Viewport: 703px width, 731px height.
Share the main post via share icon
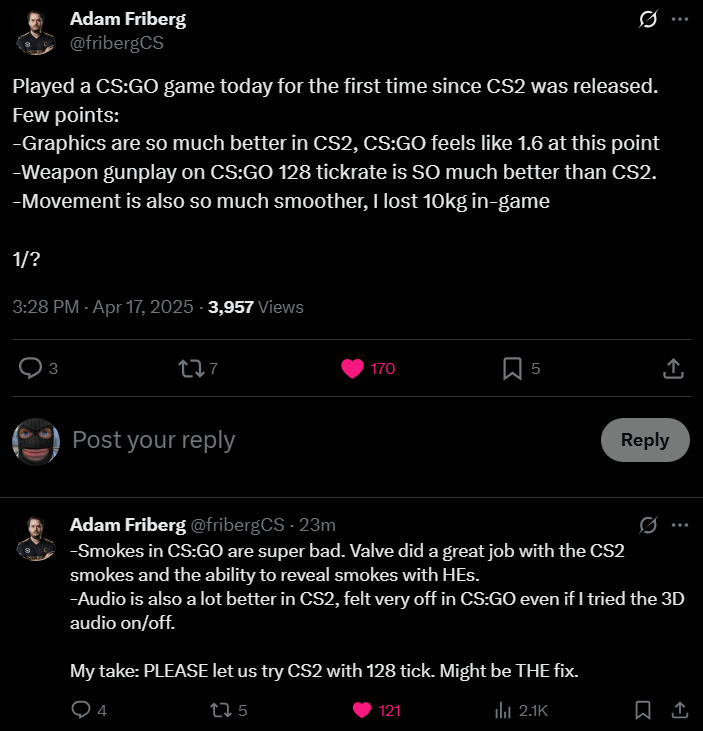(673, 368)
